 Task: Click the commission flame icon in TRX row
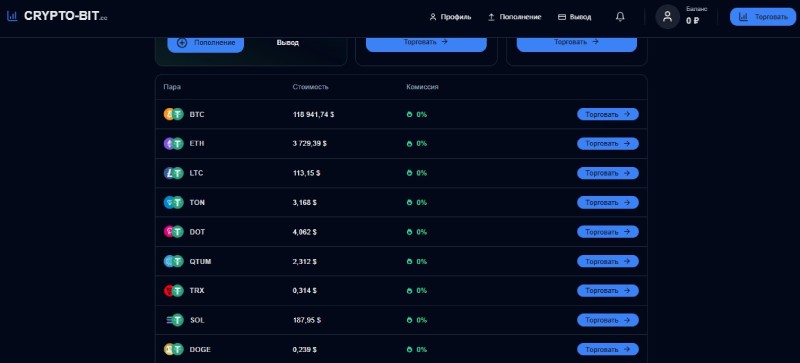(409, 291)
